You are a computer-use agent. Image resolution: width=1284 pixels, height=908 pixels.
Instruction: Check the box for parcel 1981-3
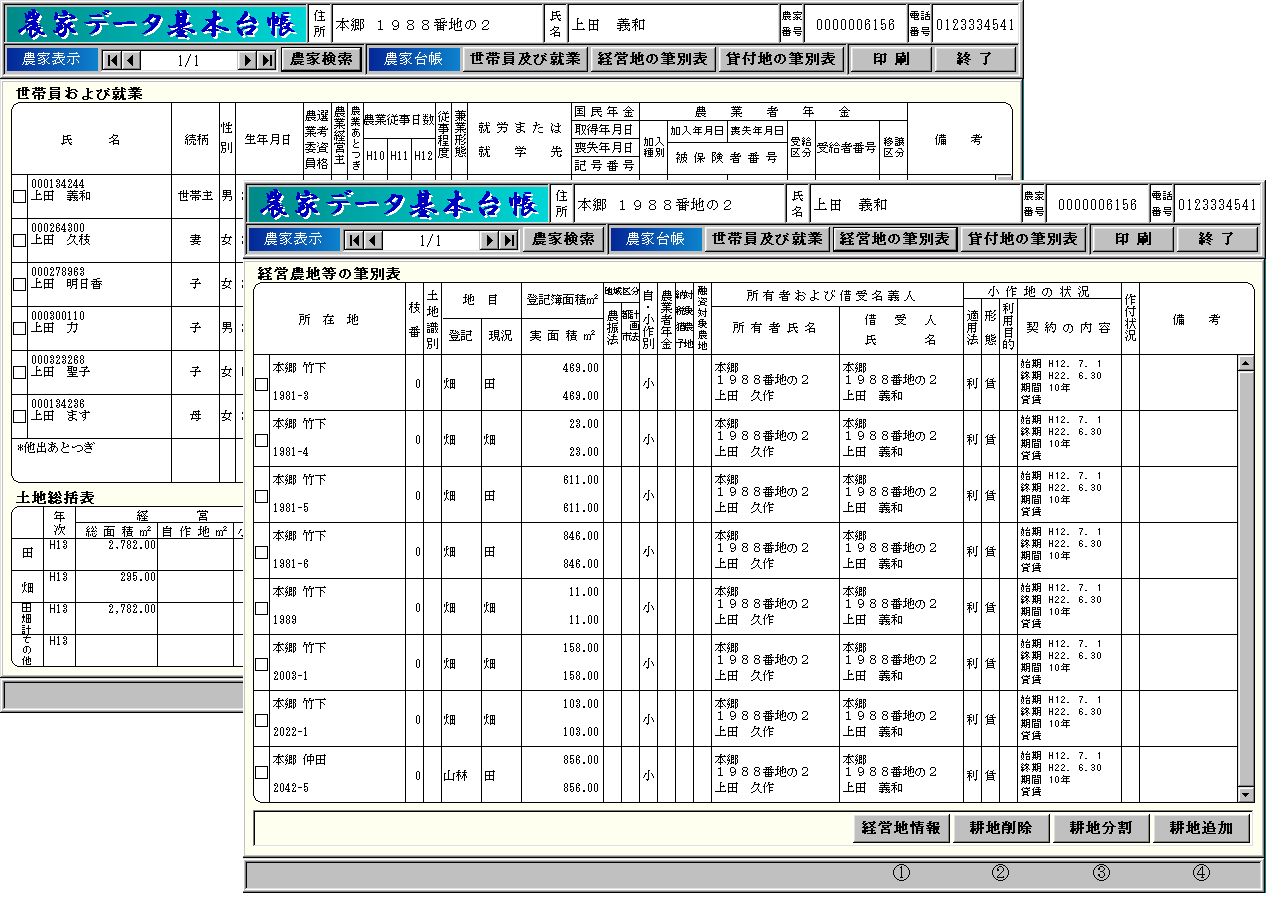point(261,384)
